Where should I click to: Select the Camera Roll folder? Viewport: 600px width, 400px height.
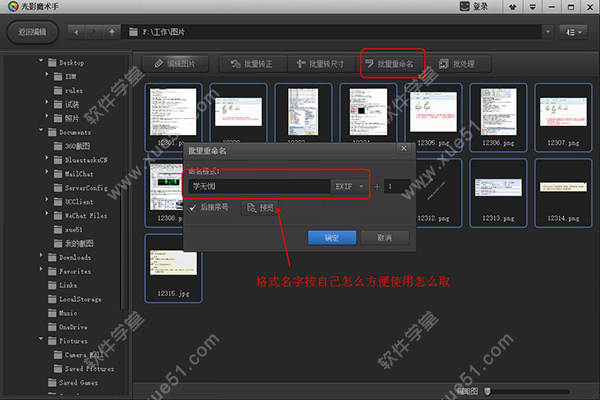click(x=79, y=355)
